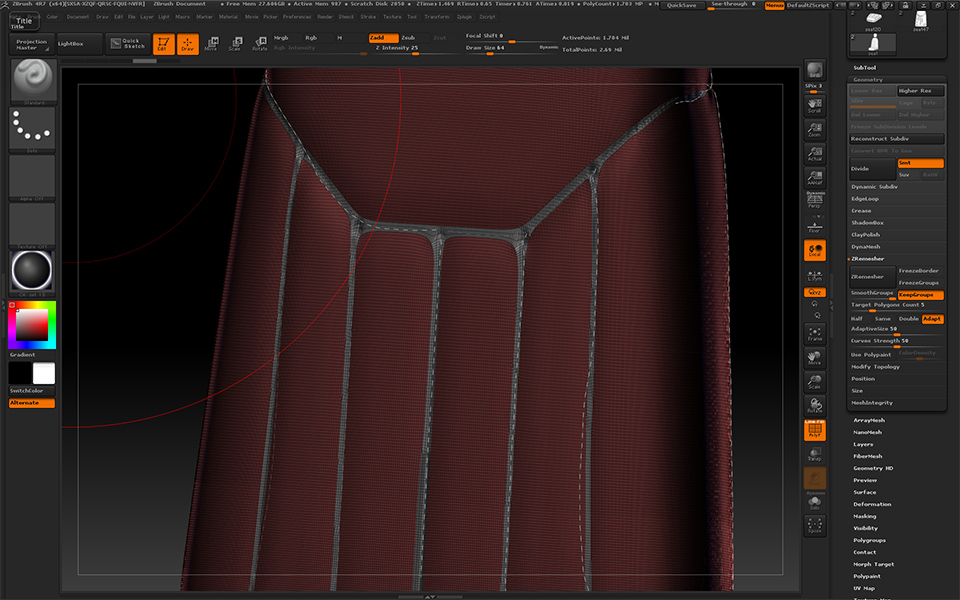
Task: Open the material sphere selector
Action: (x=32, y=273)
